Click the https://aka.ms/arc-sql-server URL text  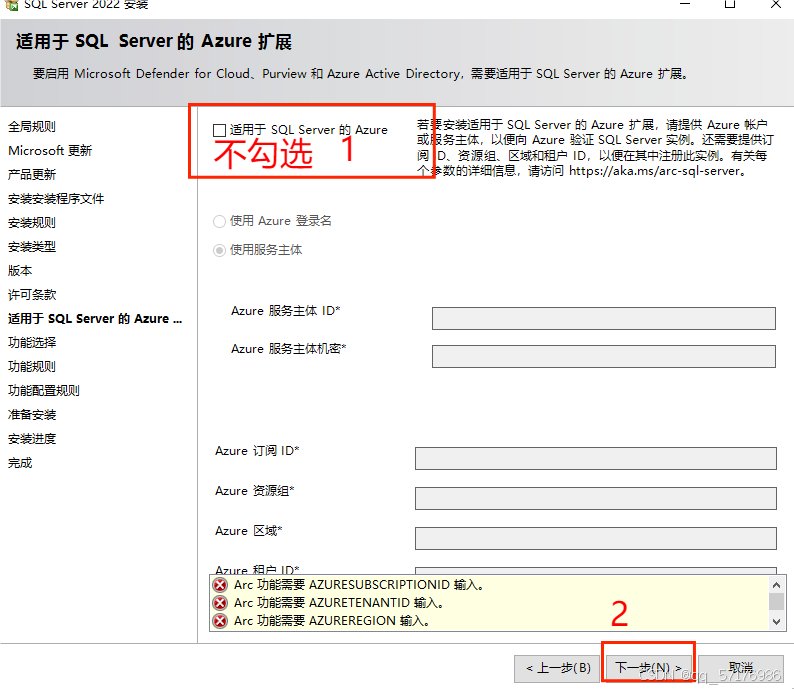click(x=654, y=171)
